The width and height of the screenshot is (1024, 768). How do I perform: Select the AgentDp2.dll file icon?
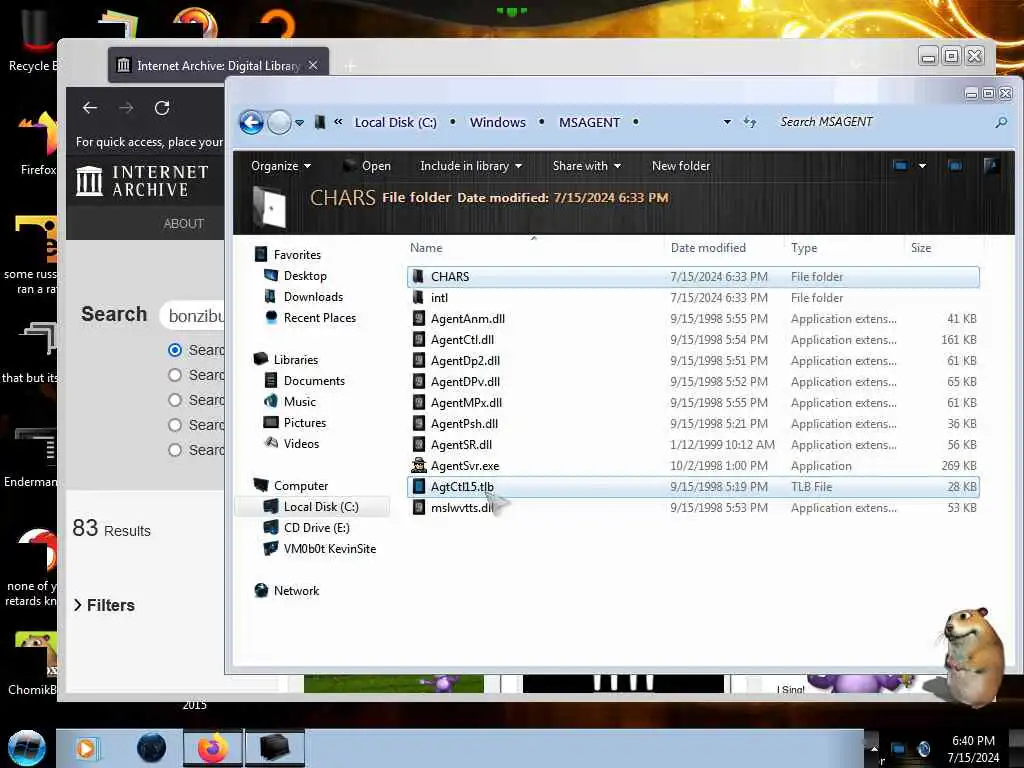tap(419, 360)
